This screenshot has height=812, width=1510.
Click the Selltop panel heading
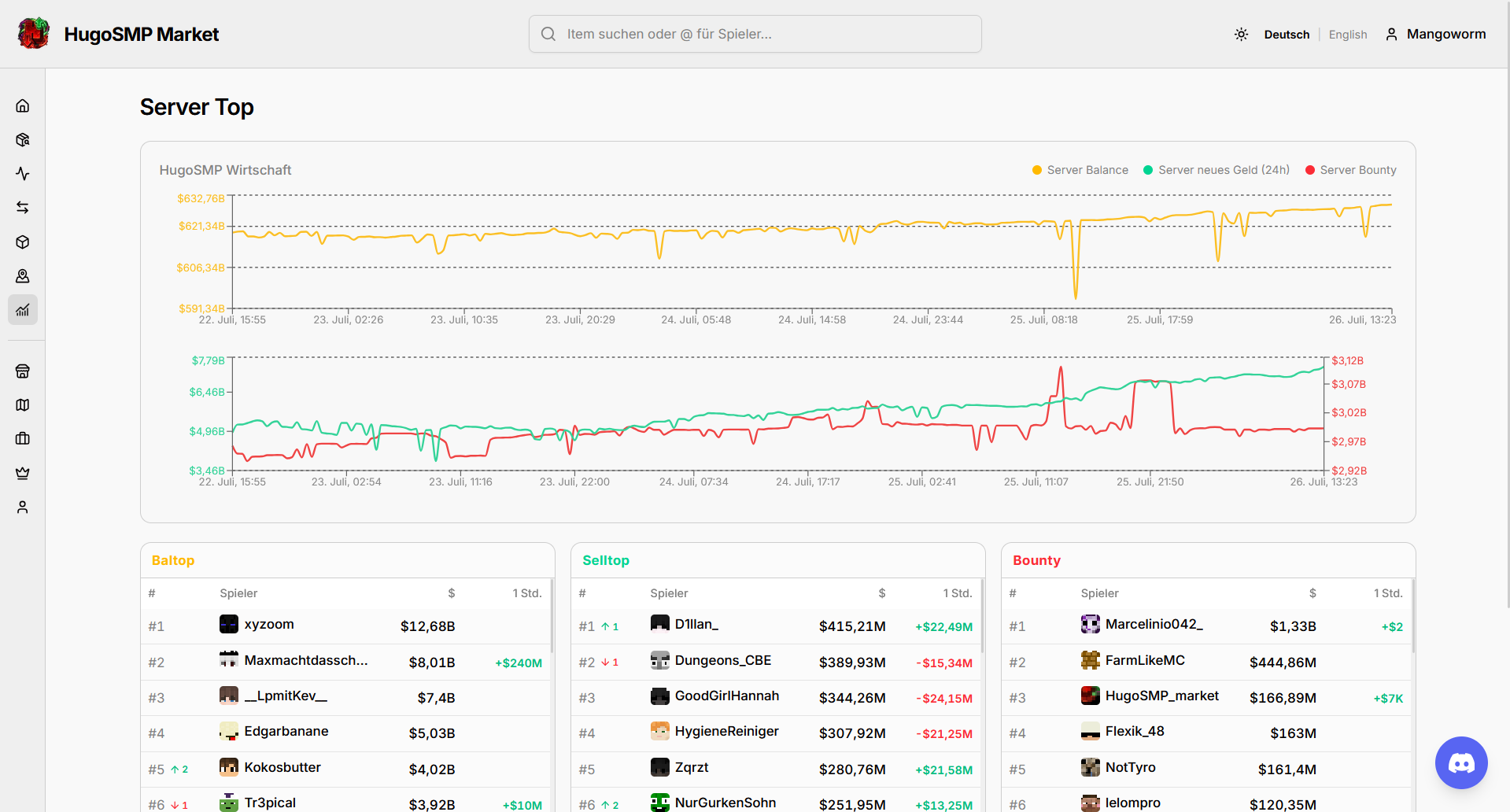606,560
